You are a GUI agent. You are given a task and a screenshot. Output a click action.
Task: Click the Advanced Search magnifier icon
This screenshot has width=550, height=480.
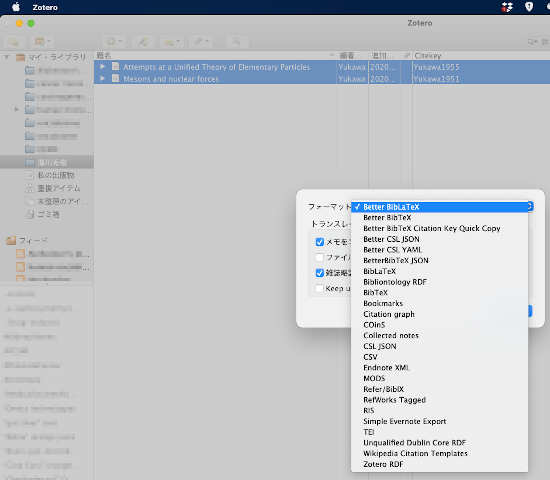[x=237, y=41]
